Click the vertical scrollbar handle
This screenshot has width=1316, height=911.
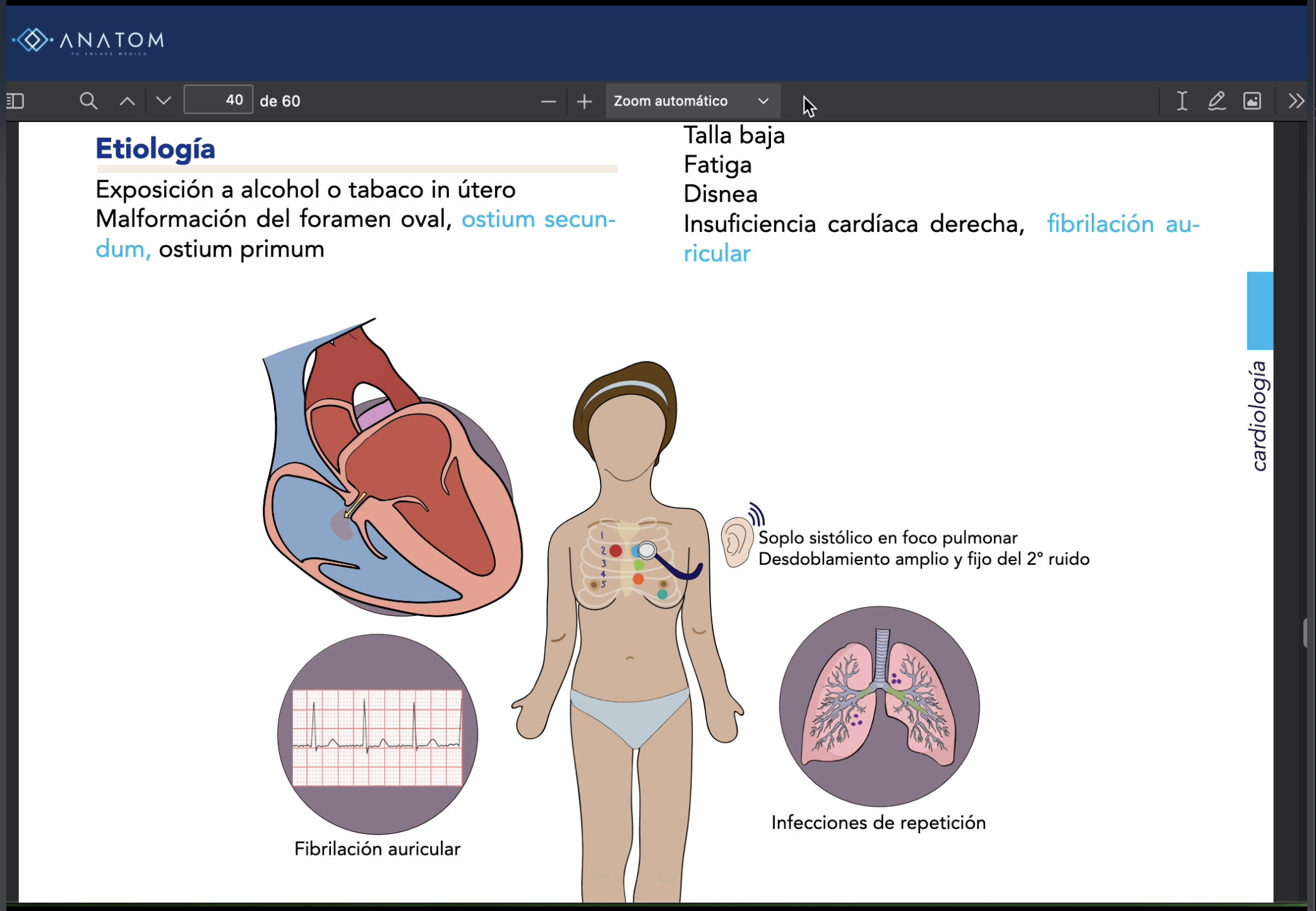point(1305,633)
